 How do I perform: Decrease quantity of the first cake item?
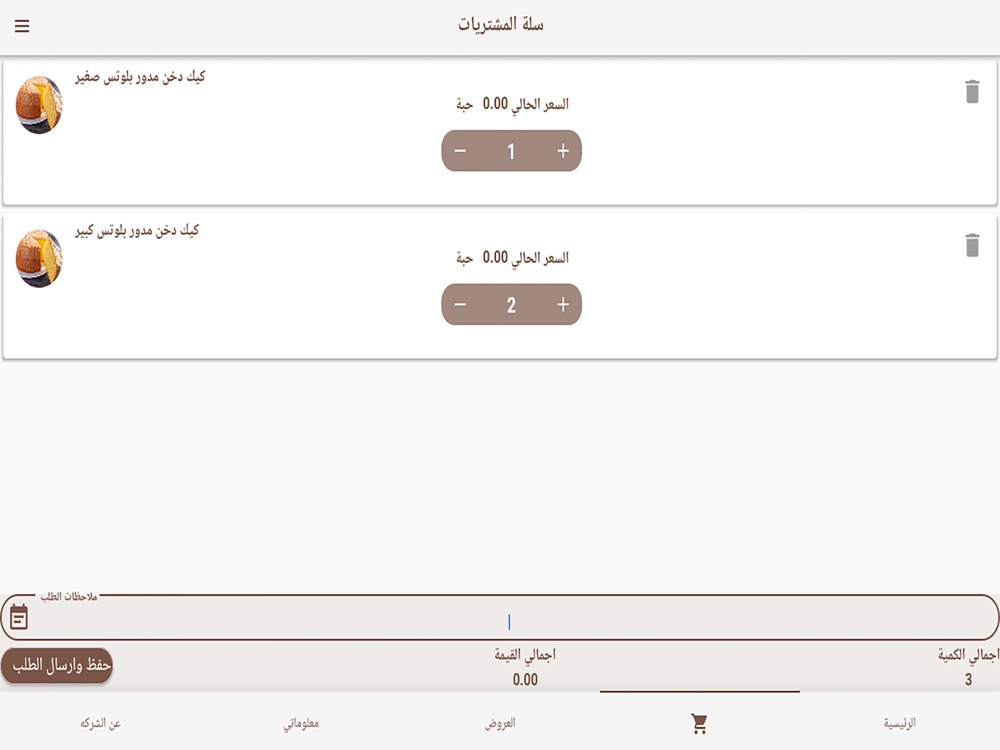click(460, 151)
